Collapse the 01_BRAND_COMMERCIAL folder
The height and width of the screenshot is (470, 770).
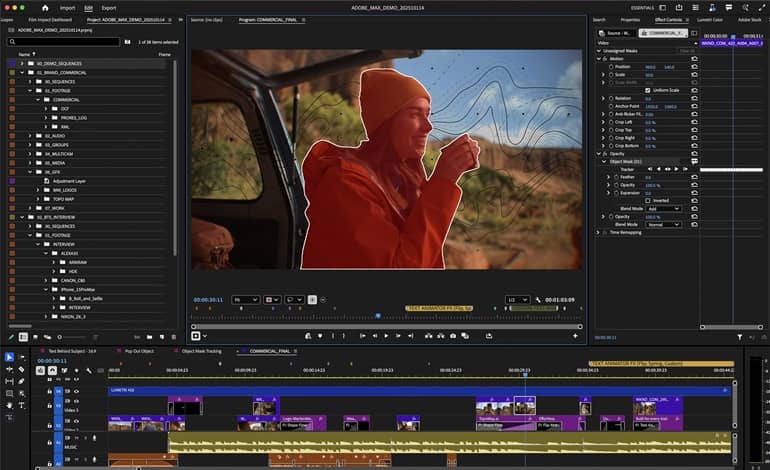(20, 72)
